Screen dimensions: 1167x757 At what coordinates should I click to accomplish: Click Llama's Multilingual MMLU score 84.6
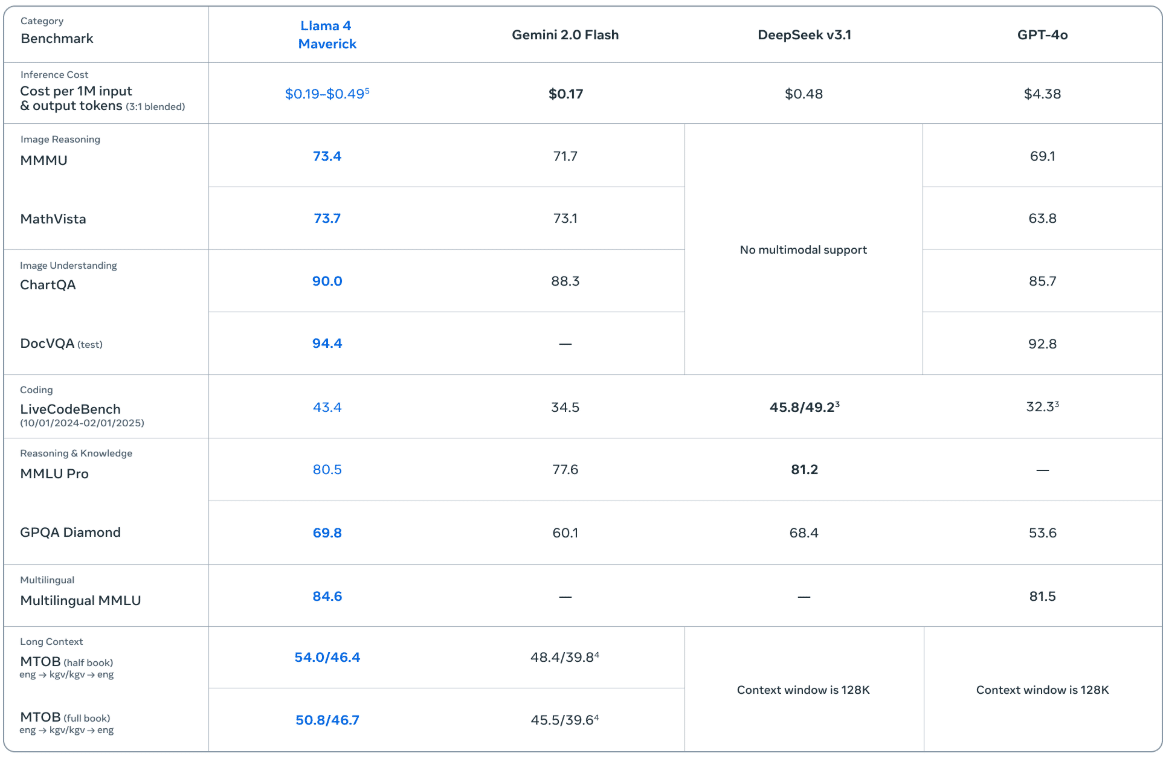pos(327,597)
